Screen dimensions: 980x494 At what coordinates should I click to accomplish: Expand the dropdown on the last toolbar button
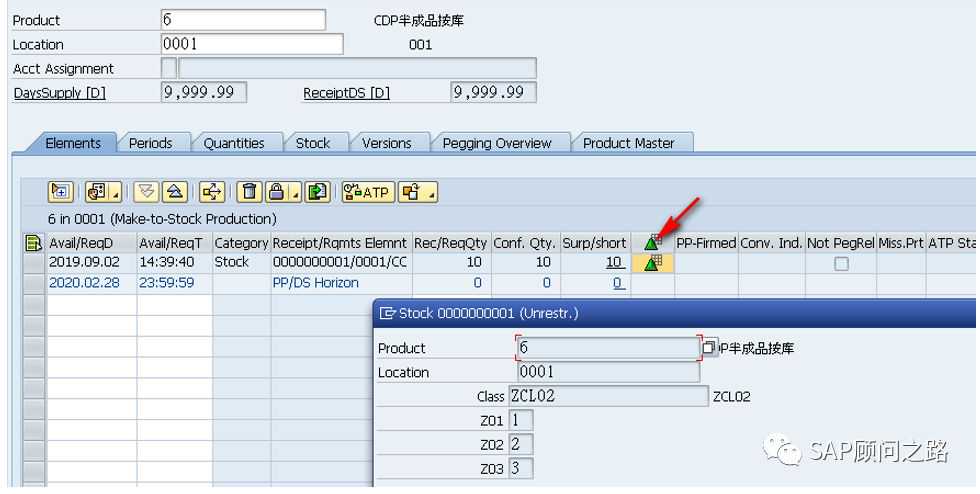coord(432,194)
